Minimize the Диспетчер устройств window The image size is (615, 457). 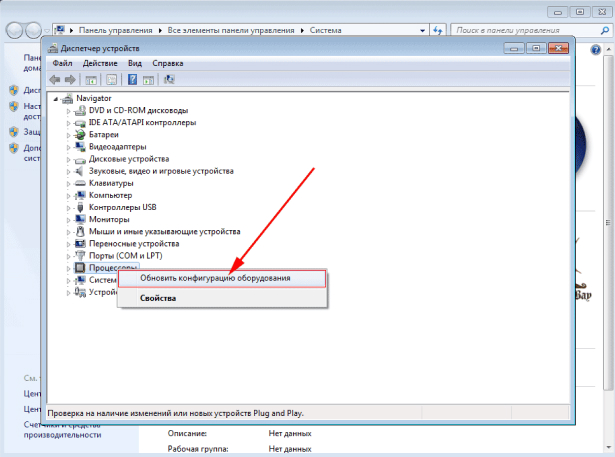click(514, 49)
